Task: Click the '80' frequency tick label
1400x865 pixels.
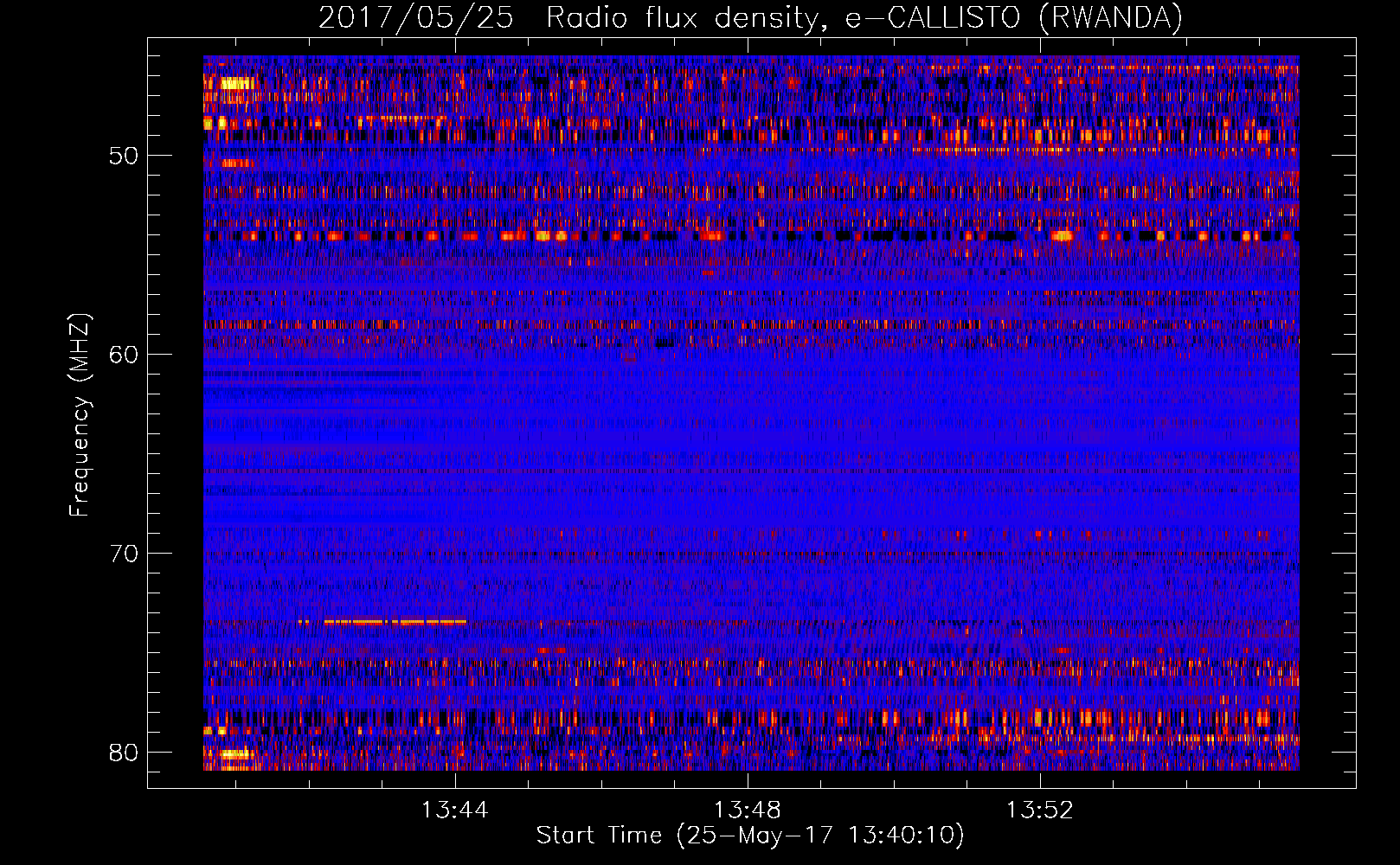Action: [x=124, y=753]
